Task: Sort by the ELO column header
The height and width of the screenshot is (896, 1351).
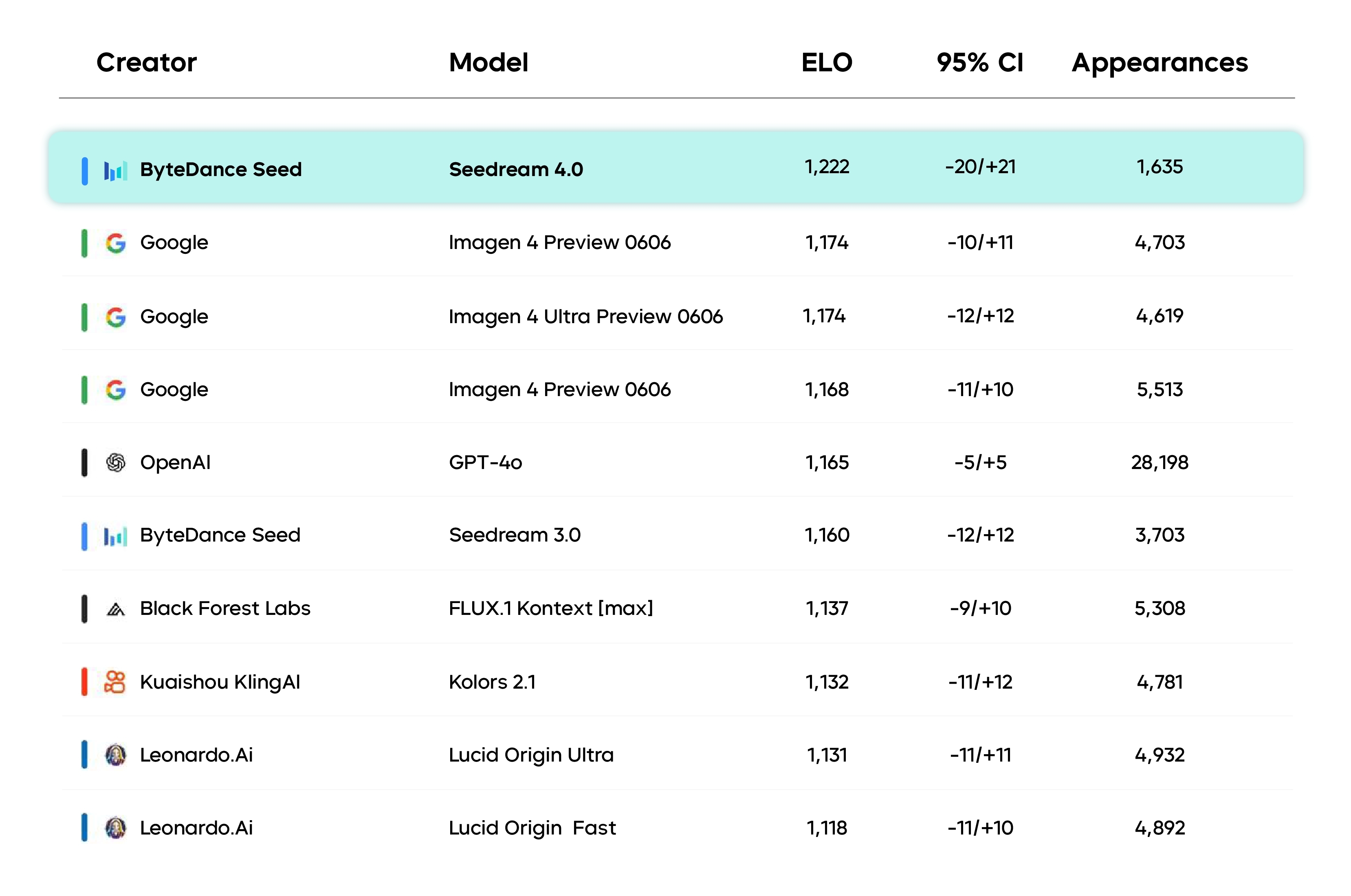Action: 827,62
